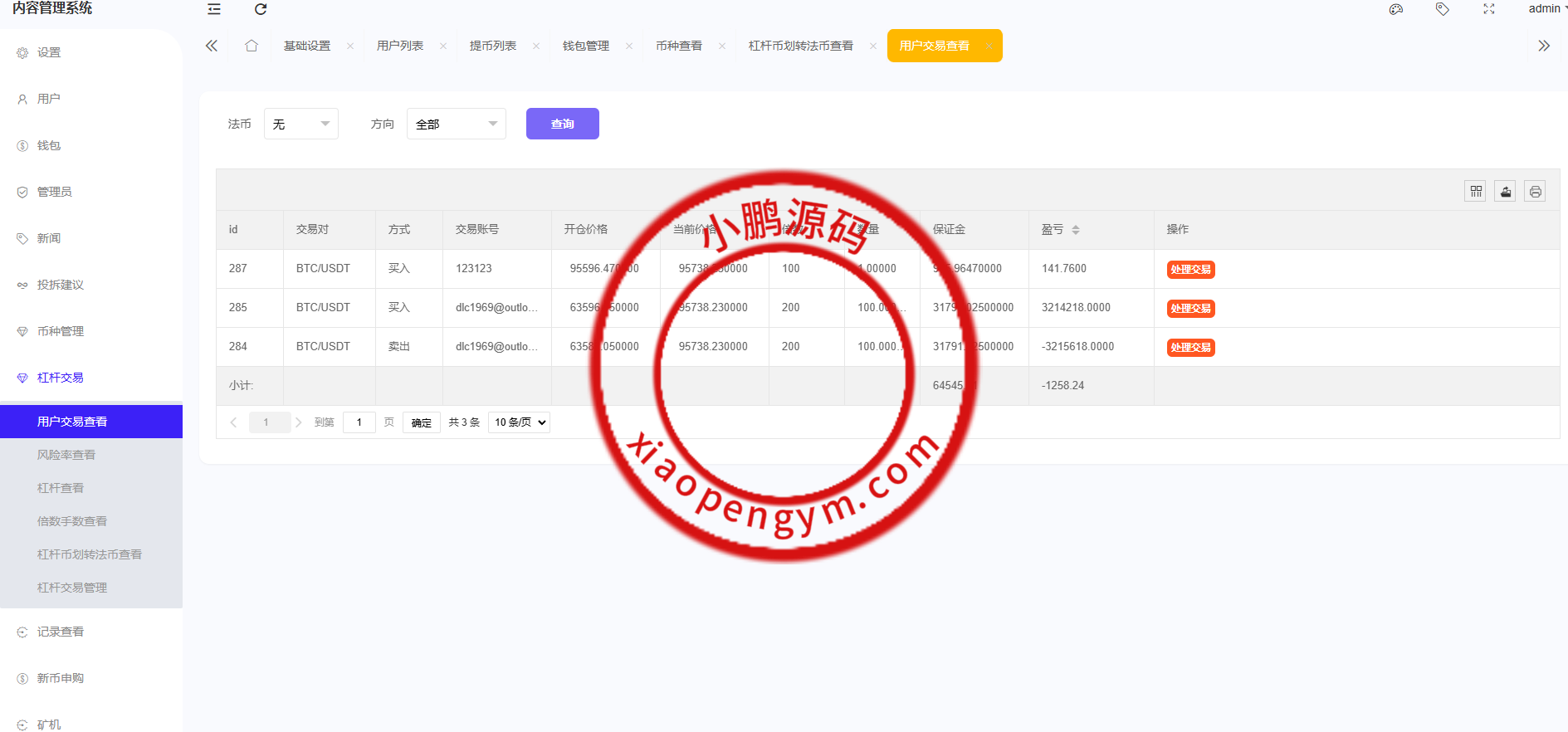The width and height of the screenshot is (1568, 732).
Task: Click the page number input field
Action: pos(359,422)
